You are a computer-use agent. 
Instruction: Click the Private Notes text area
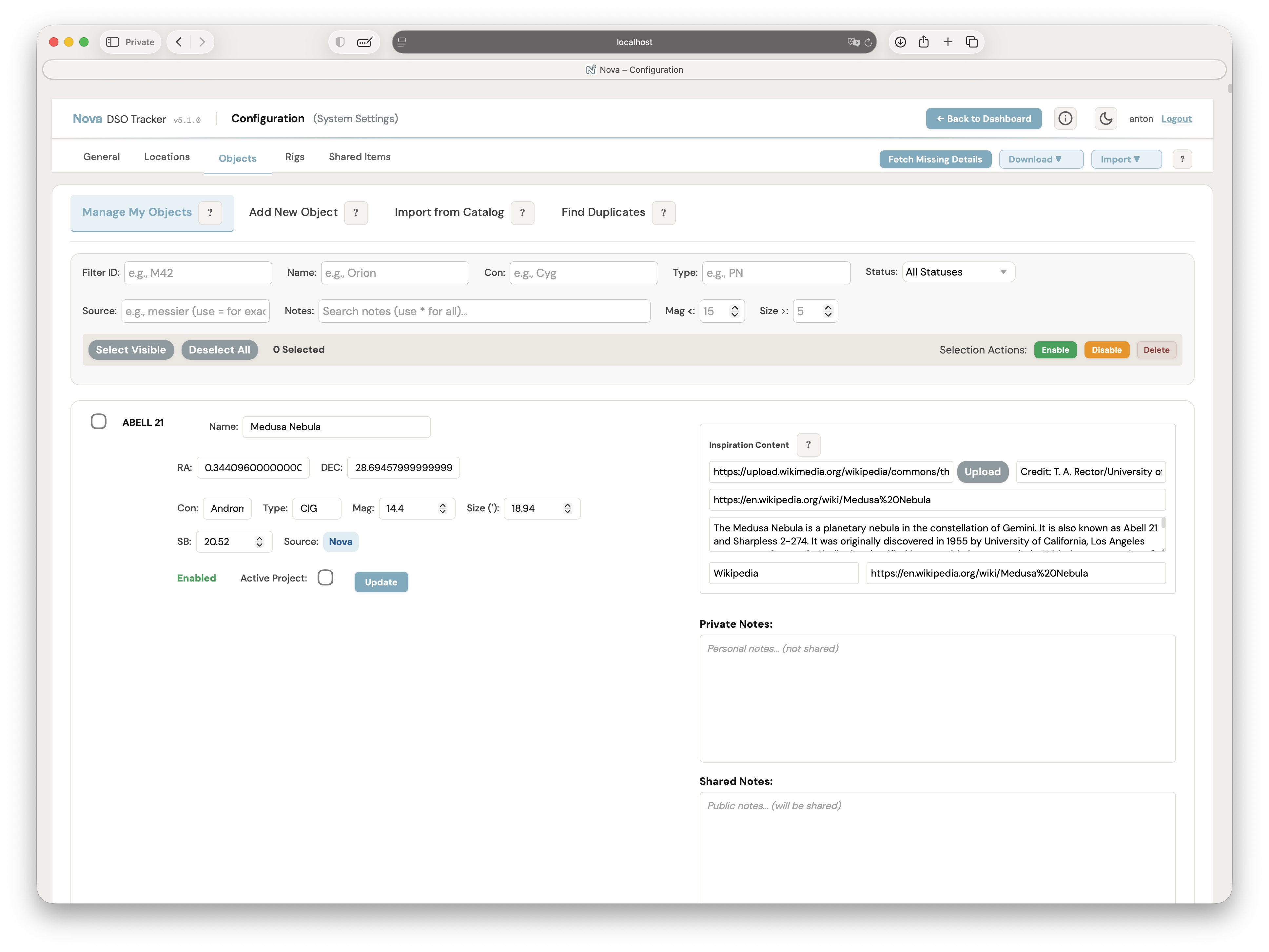(x=937, y=698)
